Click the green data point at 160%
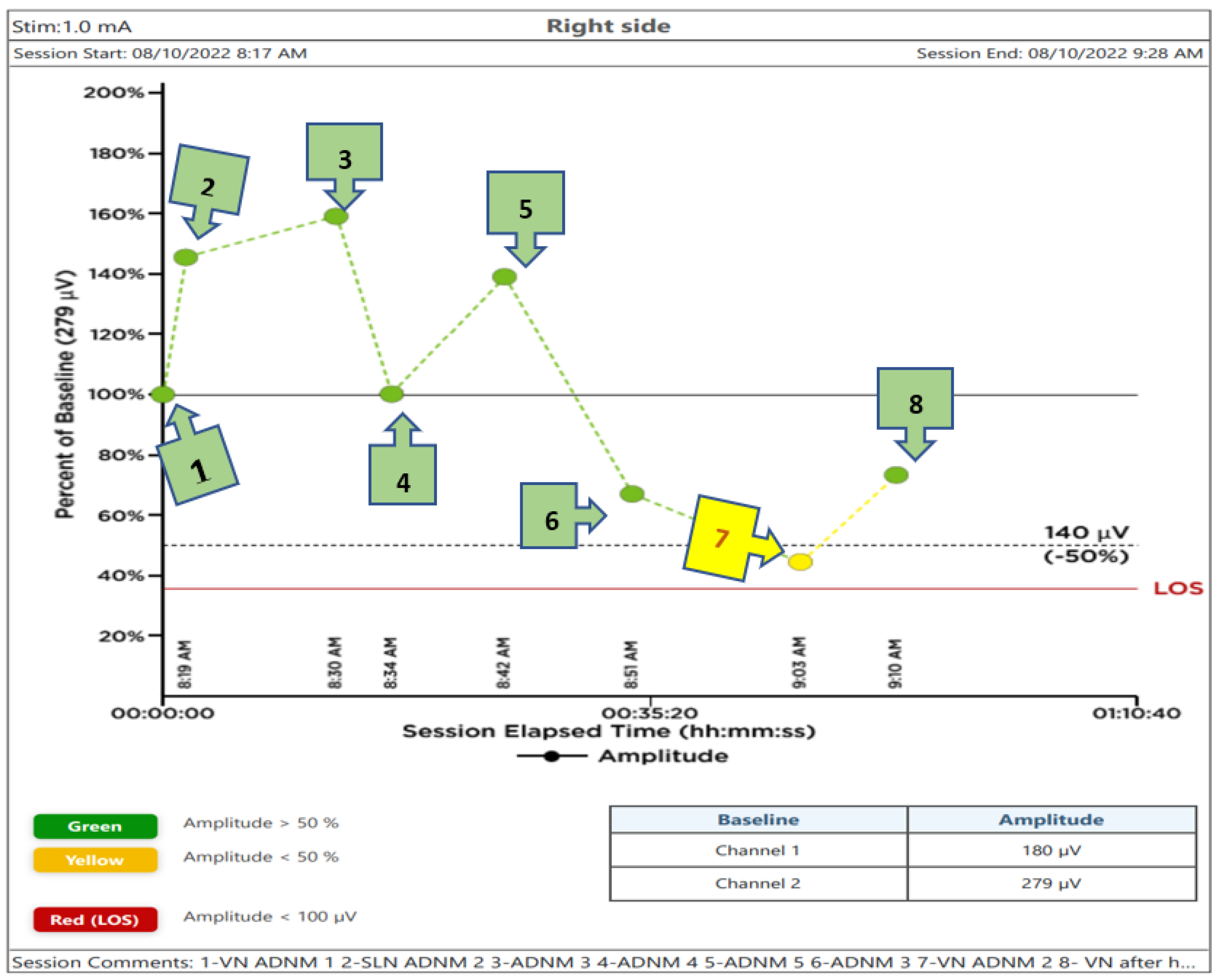 pyautogui.click(x=335, y=216)
